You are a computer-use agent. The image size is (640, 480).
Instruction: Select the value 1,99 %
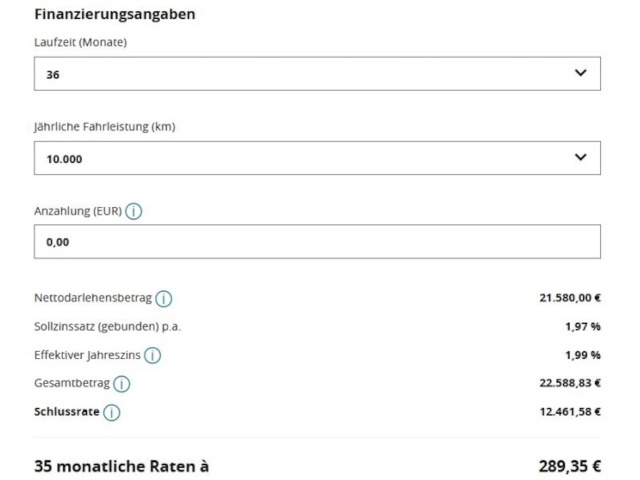(583, 355)
